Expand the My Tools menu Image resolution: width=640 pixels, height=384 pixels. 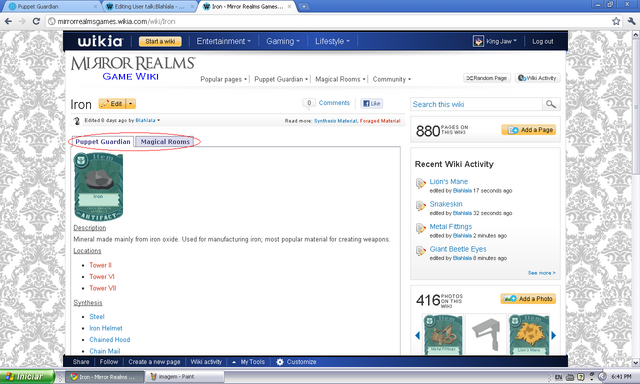tap(248, 362)
